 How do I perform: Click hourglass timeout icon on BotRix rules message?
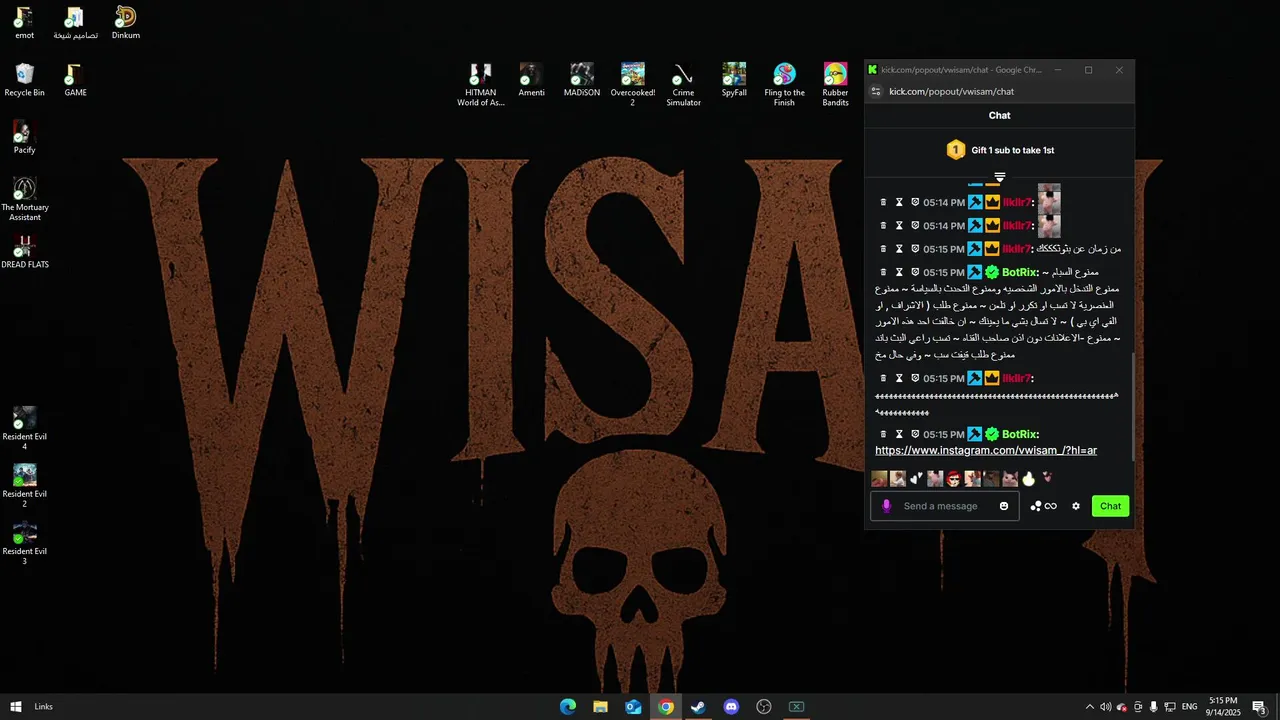click(899, 272)
